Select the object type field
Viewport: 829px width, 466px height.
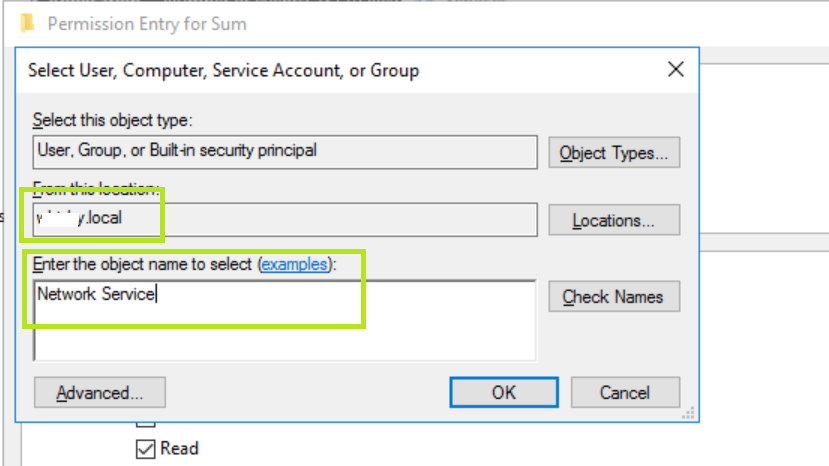tap(285, 151)
